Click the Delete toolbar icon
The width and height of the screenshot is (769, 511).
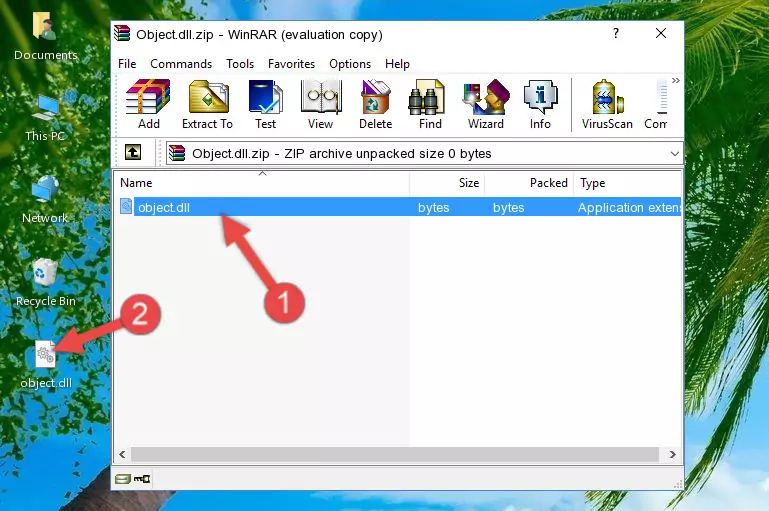coord(375,104)
